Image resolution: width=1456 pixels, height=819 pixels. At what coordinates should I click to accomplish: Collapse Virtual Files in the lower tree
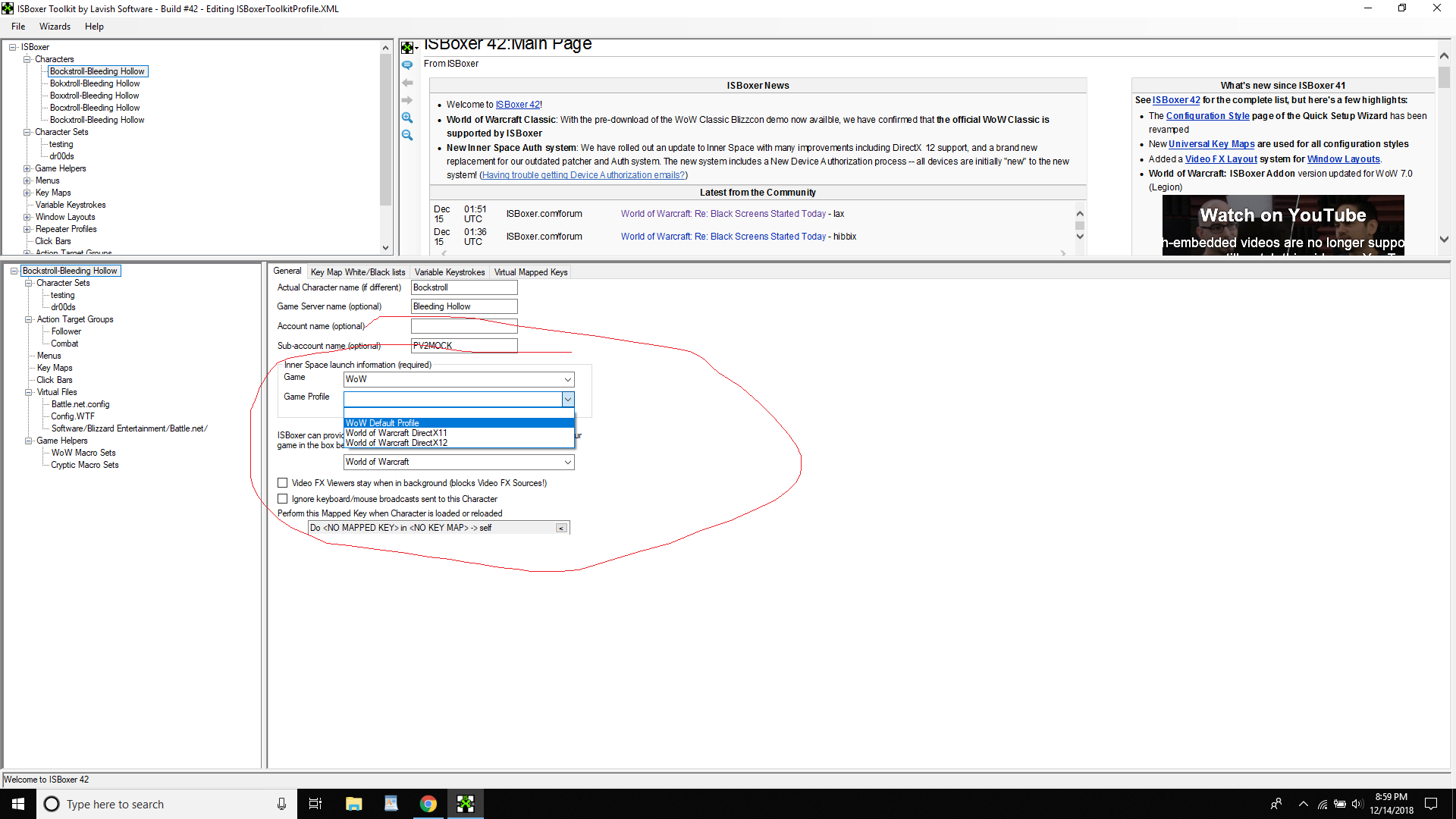(x=28, y=392)
